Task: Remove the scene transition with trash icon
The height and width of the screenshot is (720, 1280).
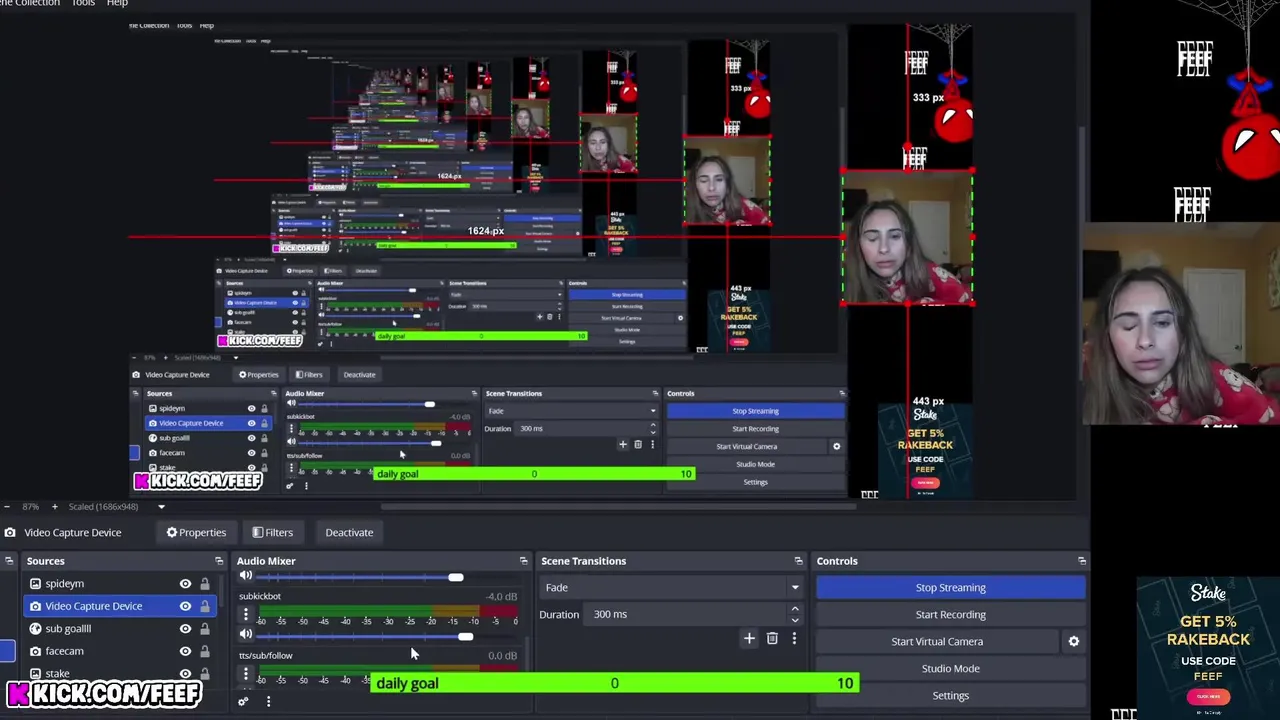Action: point(772,638)
